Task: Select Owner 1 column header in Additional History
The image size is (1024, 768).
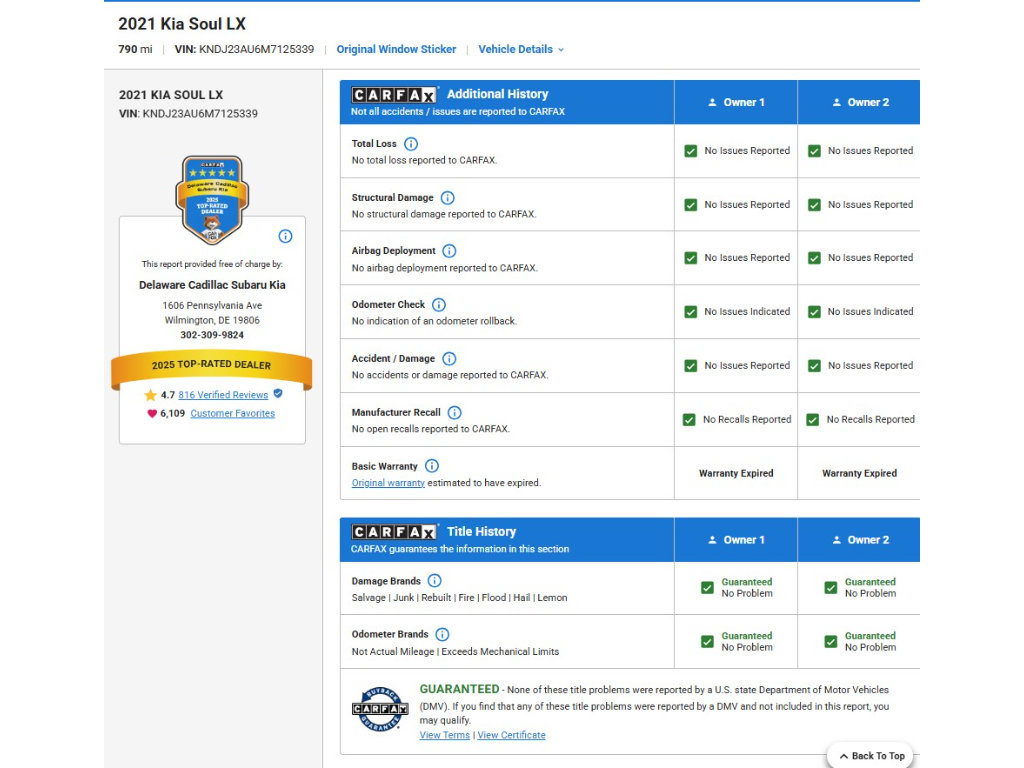Action: click(x=736, y=103)
